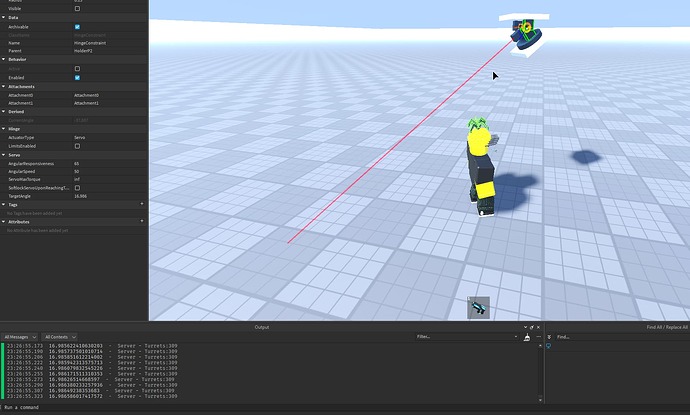This screenshot has height=415, width=690.
Task: Click the Find All / Replace All title
Action: [667, 327]
